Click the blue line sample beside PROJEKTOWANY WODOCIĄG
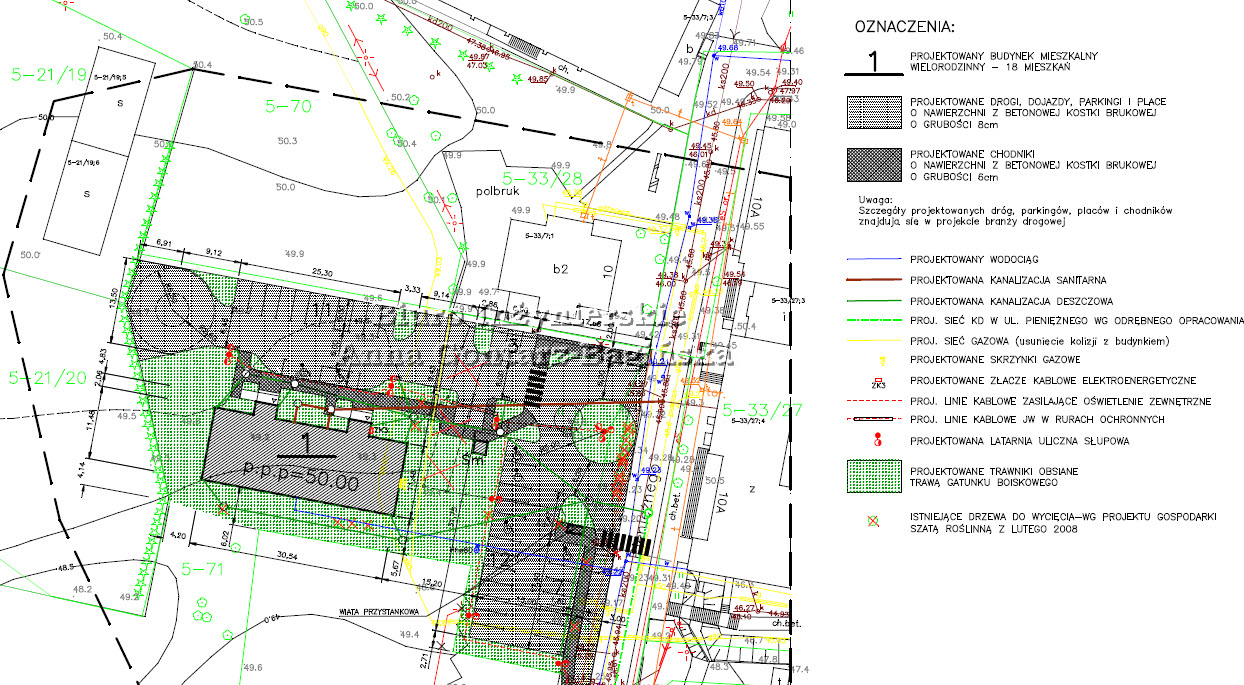This screenshot has height=685, width=1244. pos(872,259)
